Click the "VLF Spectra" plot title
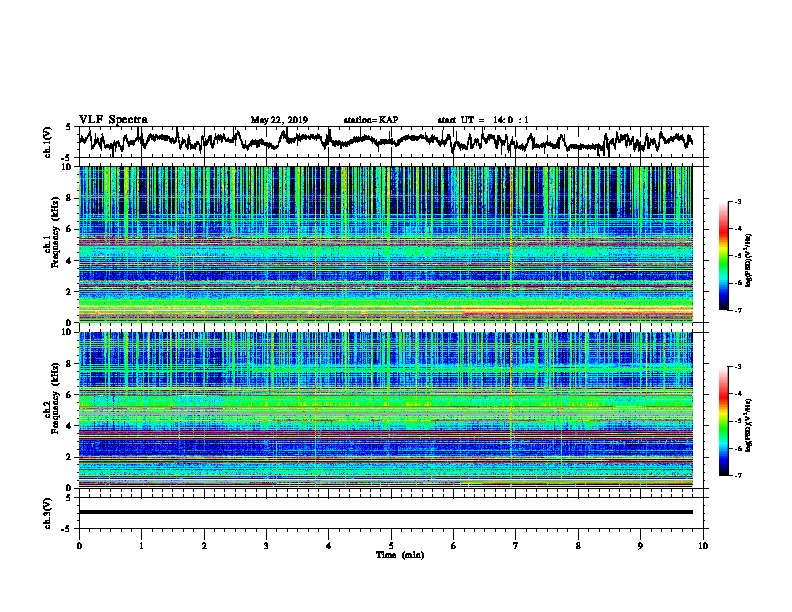 tap(113, 120)
